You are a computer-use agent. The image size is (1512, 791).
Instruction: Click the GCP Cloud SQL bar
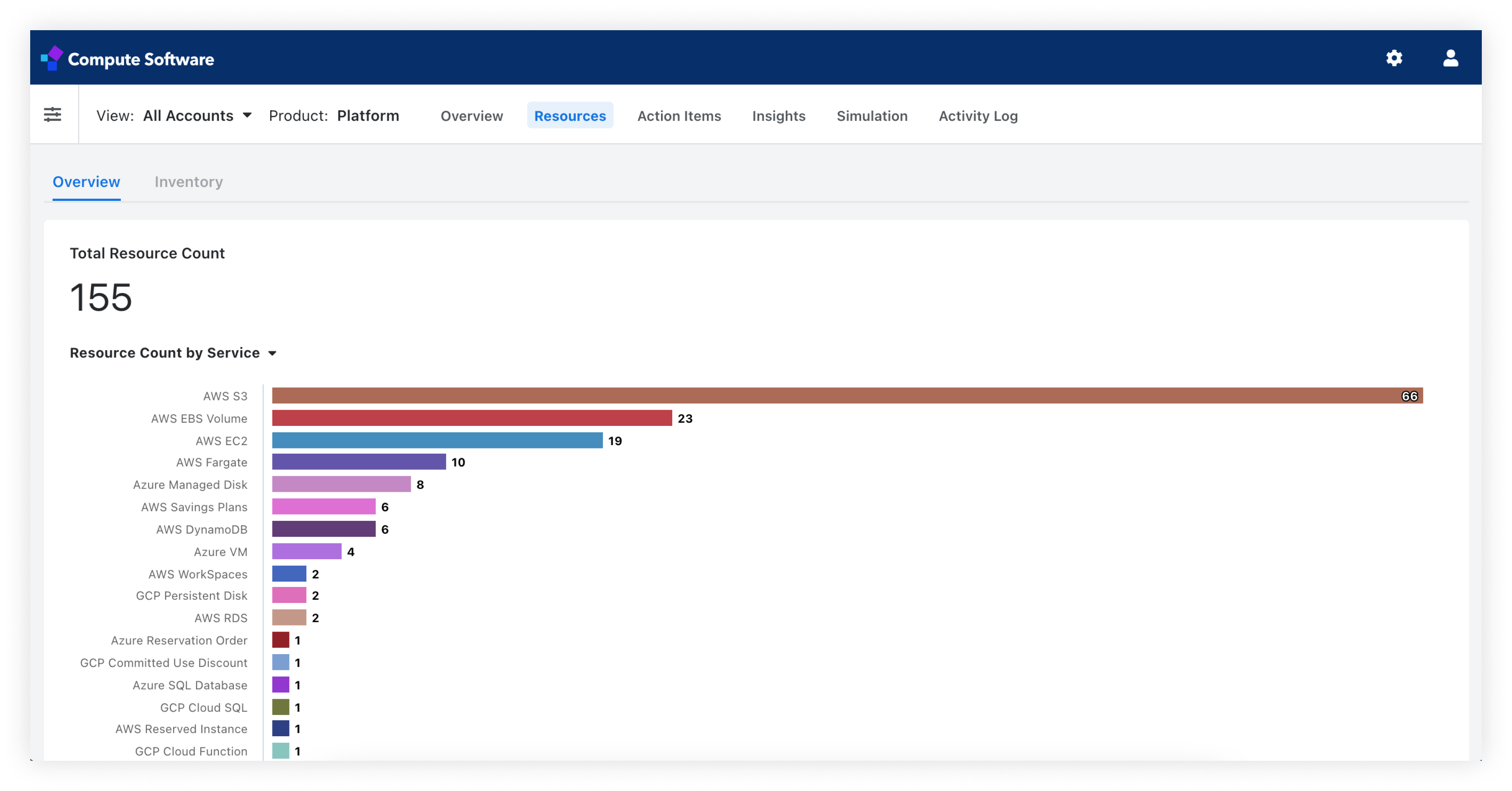tap(281, 706)
